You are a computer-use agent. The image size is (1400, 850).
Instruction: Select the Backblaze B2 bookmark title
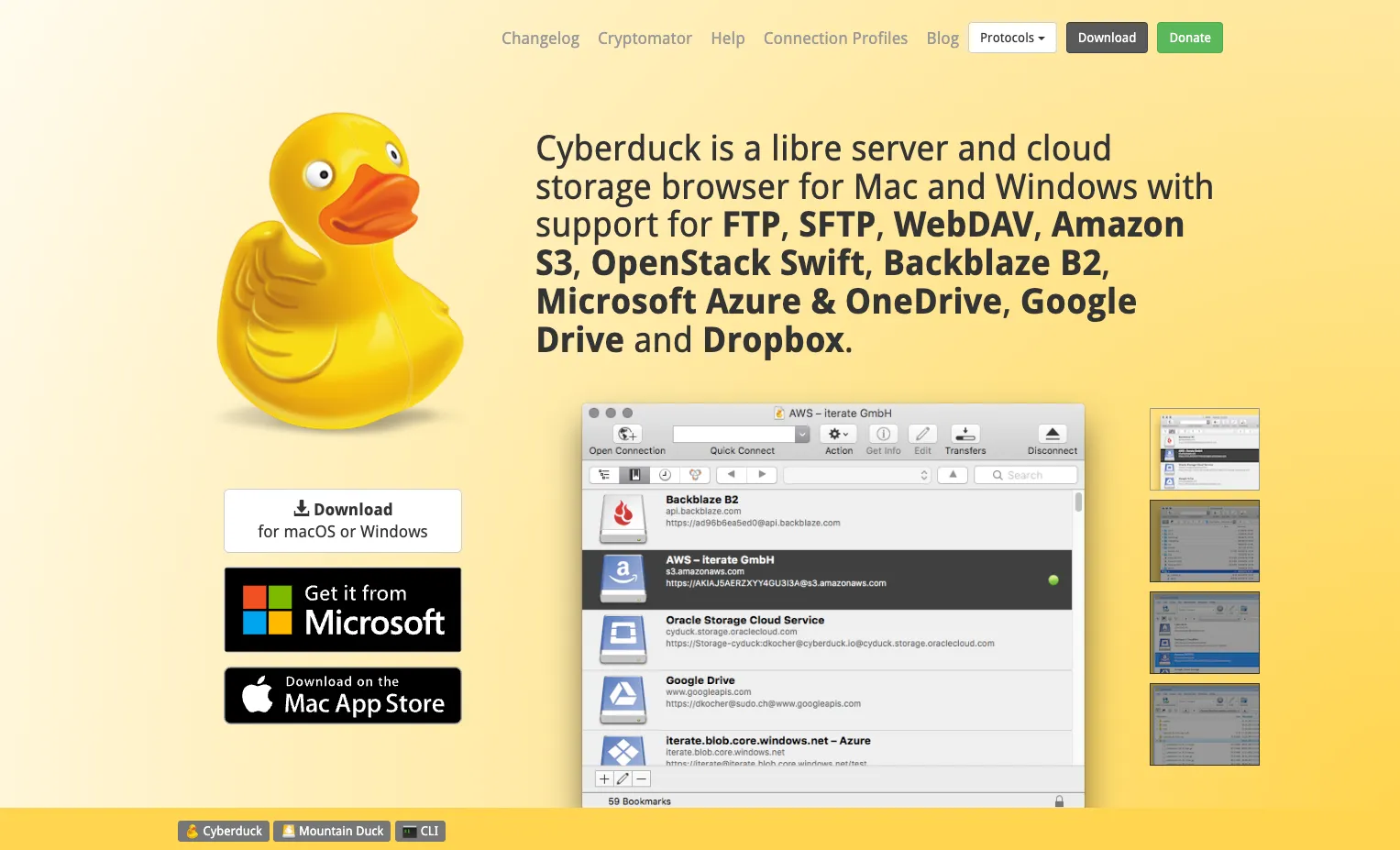702,500
